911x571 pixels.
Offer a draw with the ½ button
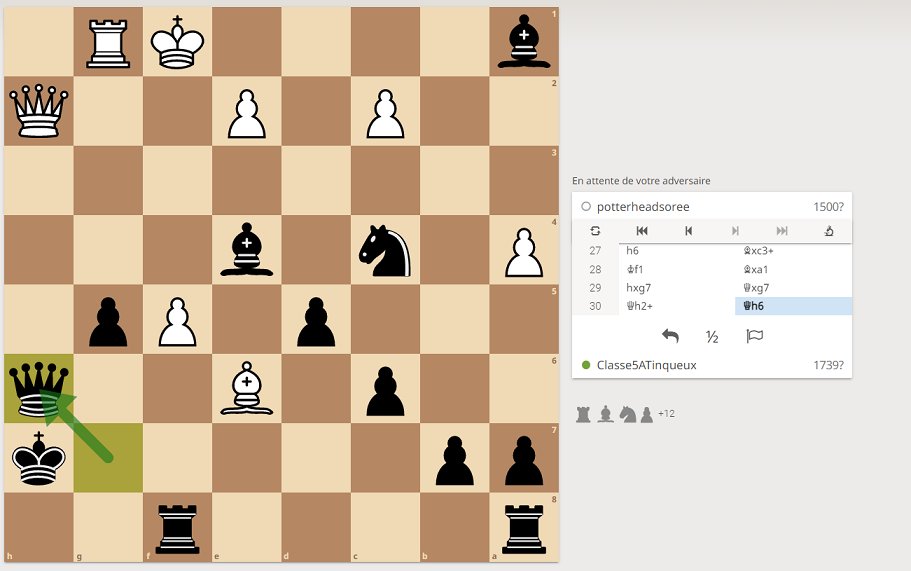click(712, 336)
